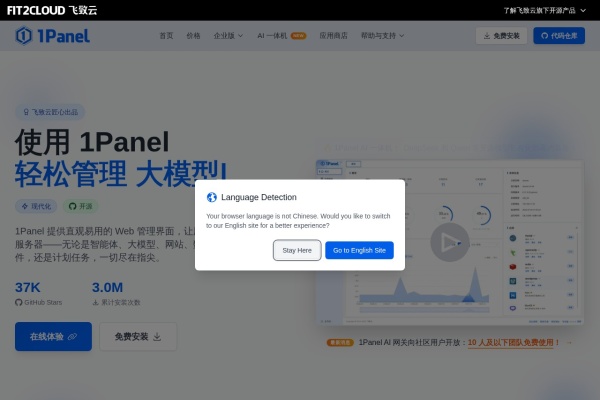Expand 了解飞致云旗下开源产品 dropdown
Image resolution: width=600 pixels, height=400 pixels.
point(545,10)
